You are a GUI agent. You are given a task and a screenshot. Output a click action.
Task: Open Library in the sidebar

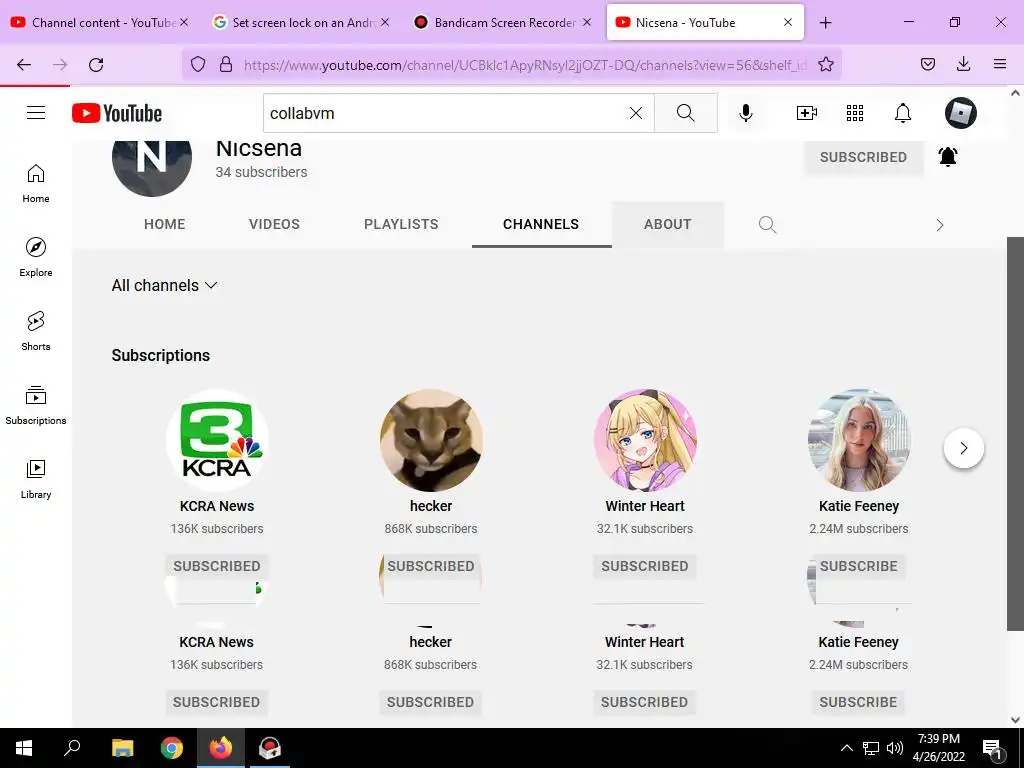tap(36, 479)
